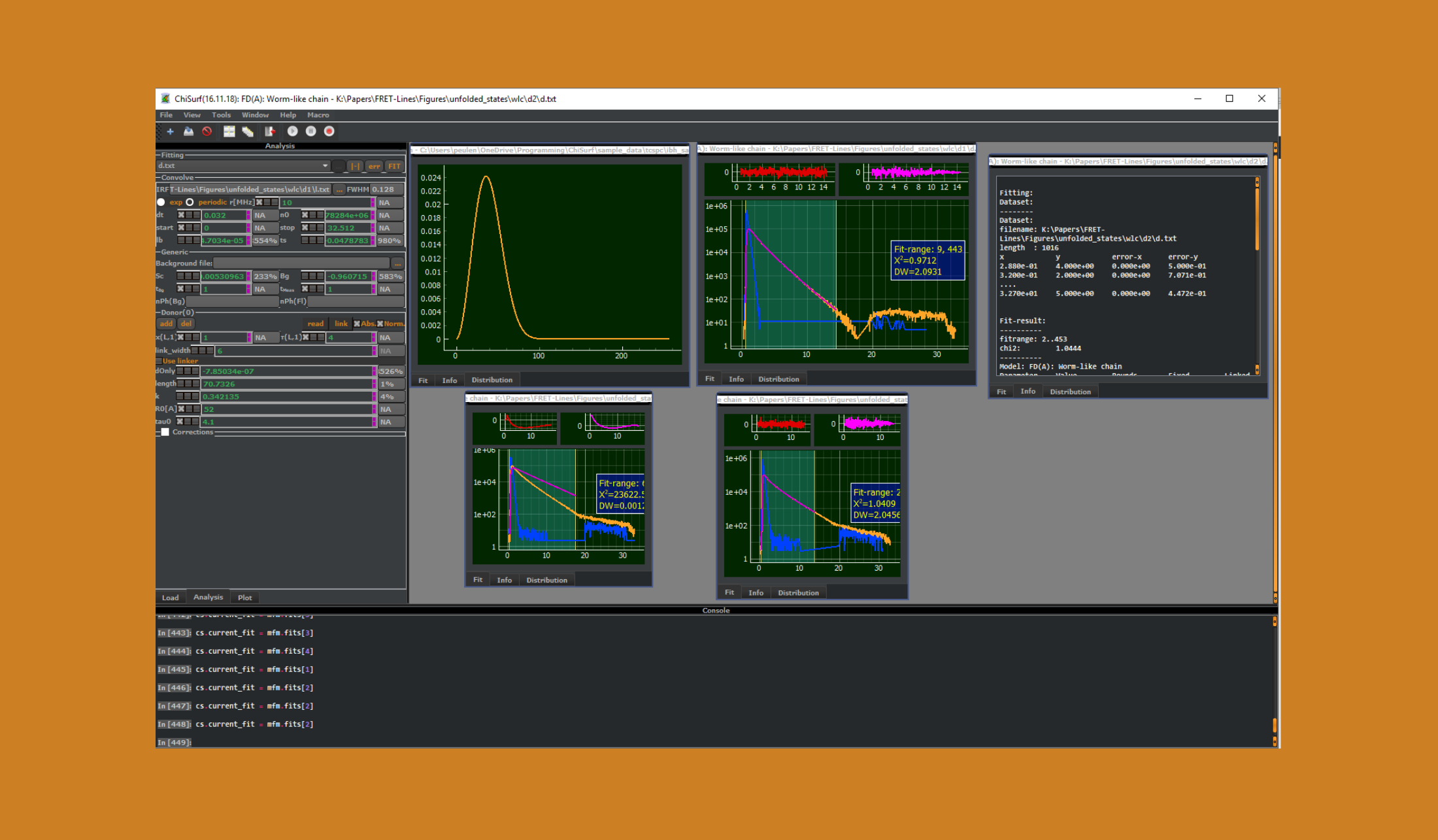Click the err button
Image resolution: width=1438 pixels, height=840 pixels.
pyautogui.click(x=374, y=166)
